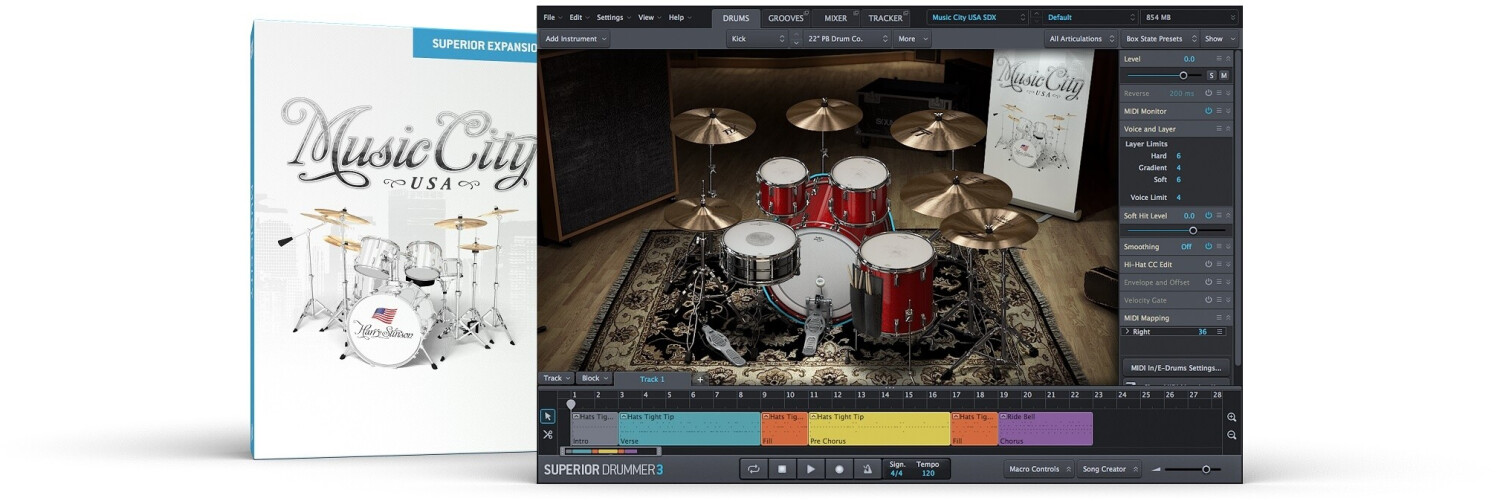This screenshot has width=1500, height=501.
Task: Click the Record button
Action: tap(839, 469)
